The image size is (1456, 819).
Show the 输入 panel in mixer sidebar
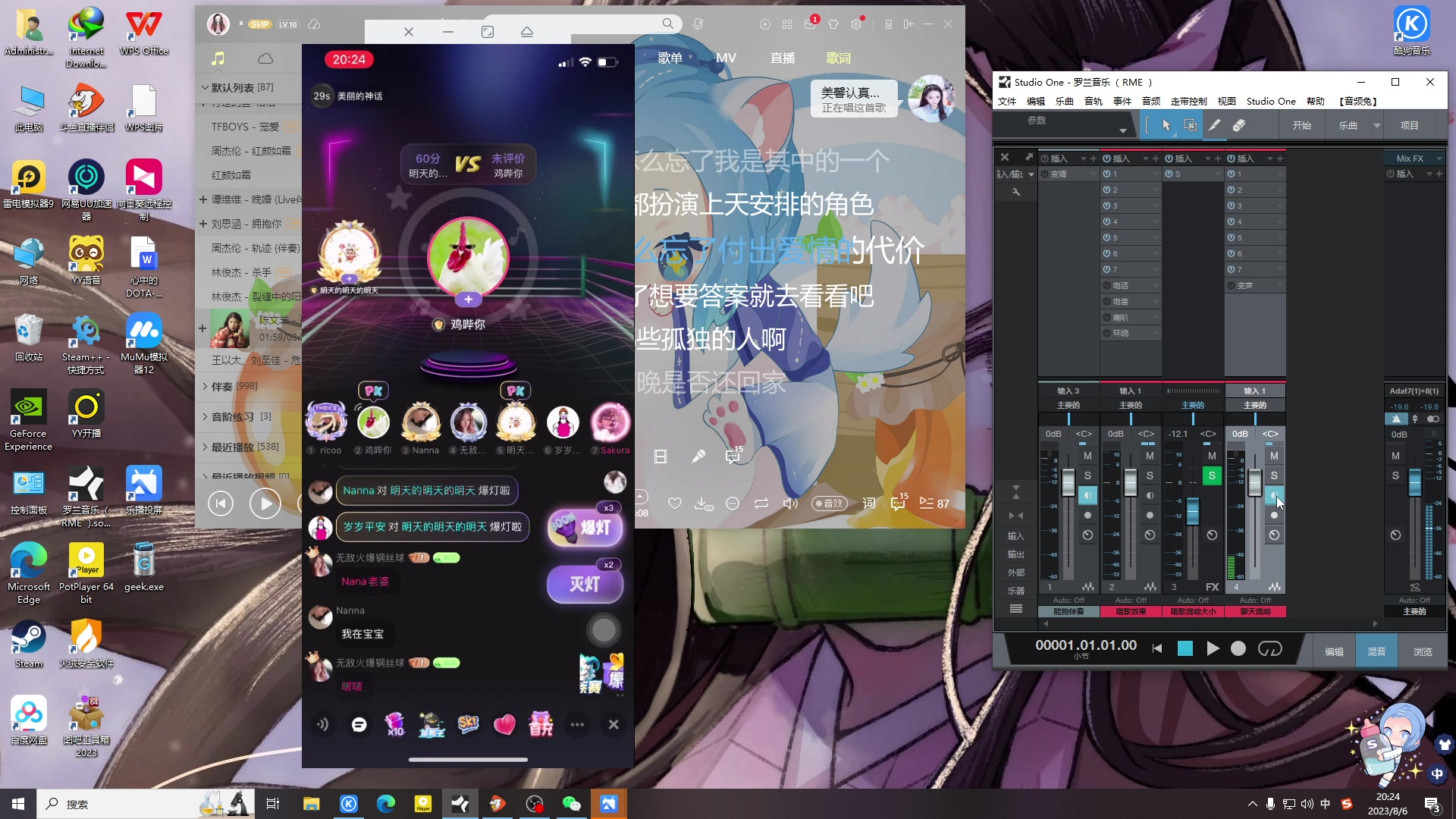[1016, 536]
